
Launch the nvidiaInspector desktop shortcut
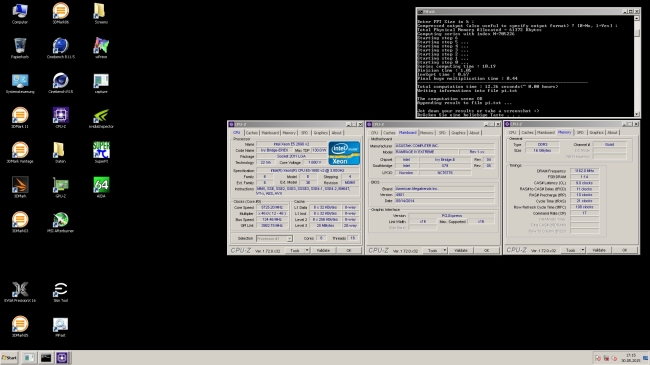pyautogui.click(x=101, y=117)
